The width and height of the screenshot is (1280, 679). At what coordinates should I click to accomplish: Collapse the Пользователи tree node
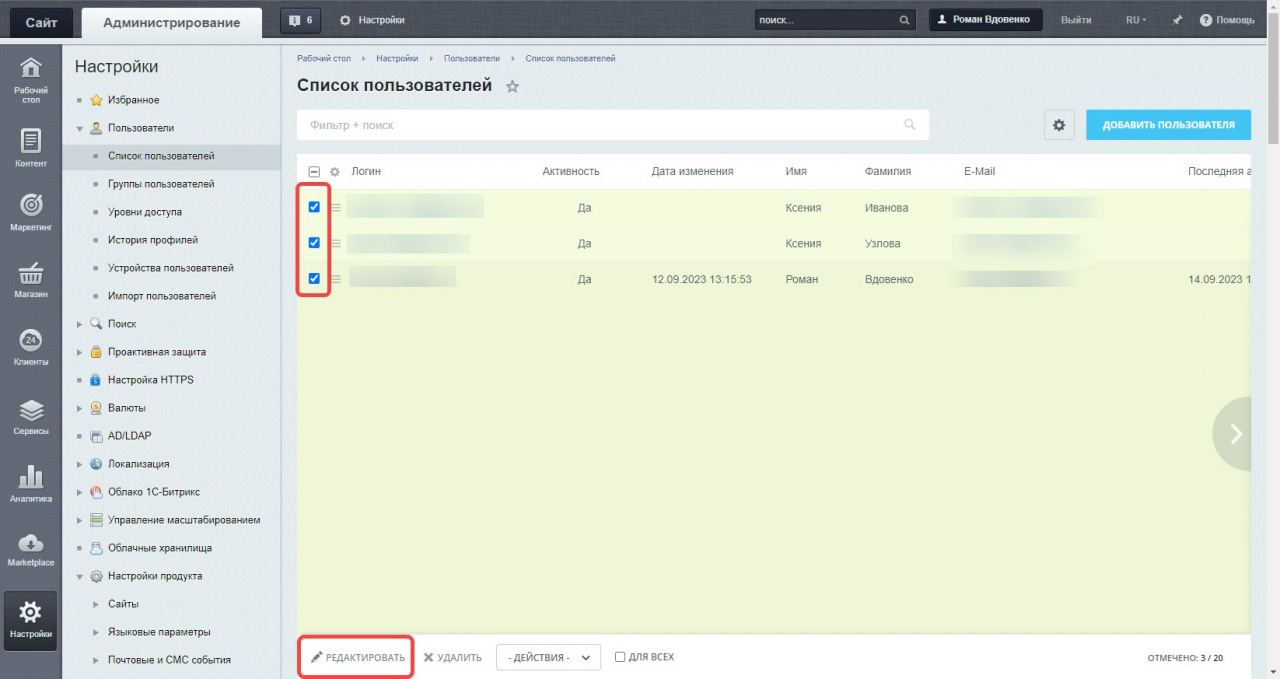(80, 128)
